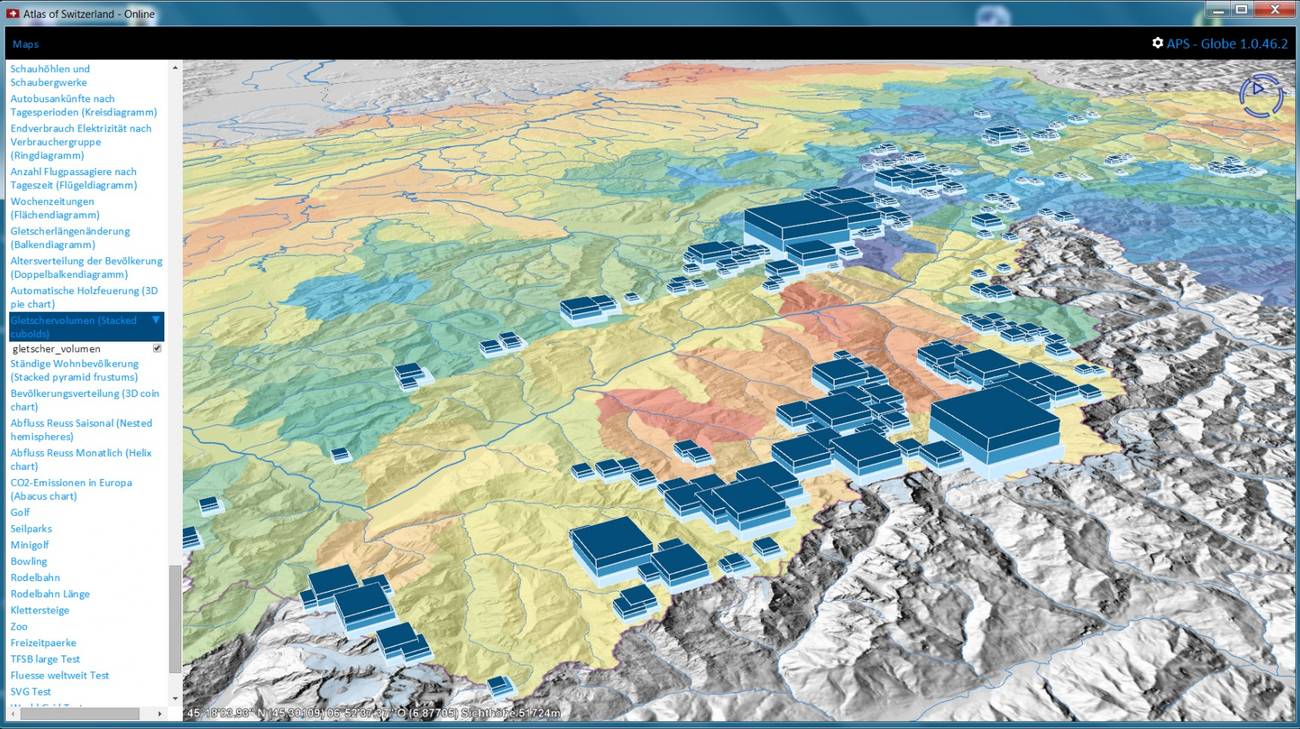Select the Freizeitpaerke entry
Image resolution: width=1300 pixels, height=729 pixels.
point(43,643)
